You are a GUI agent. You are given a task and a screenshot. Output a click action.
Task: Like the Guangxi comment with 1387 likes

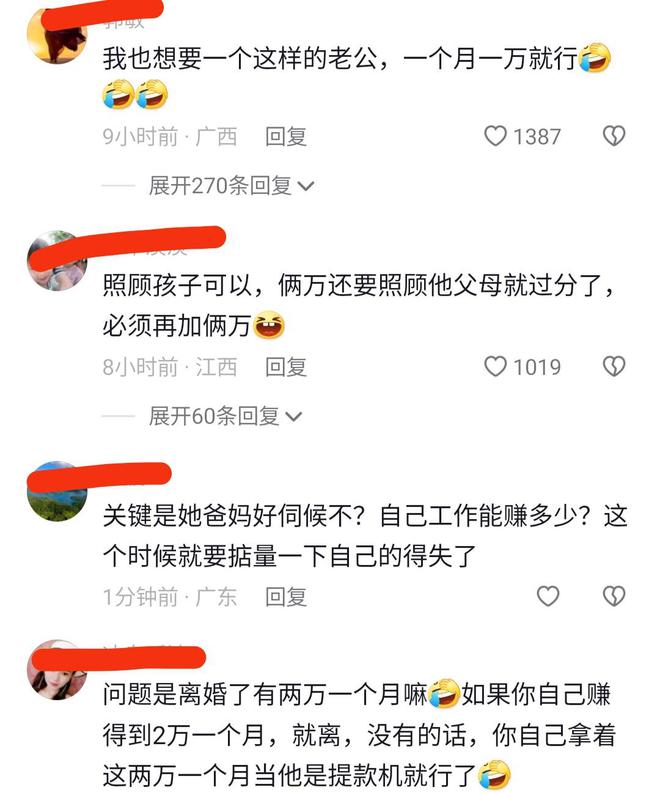point(495,136)
